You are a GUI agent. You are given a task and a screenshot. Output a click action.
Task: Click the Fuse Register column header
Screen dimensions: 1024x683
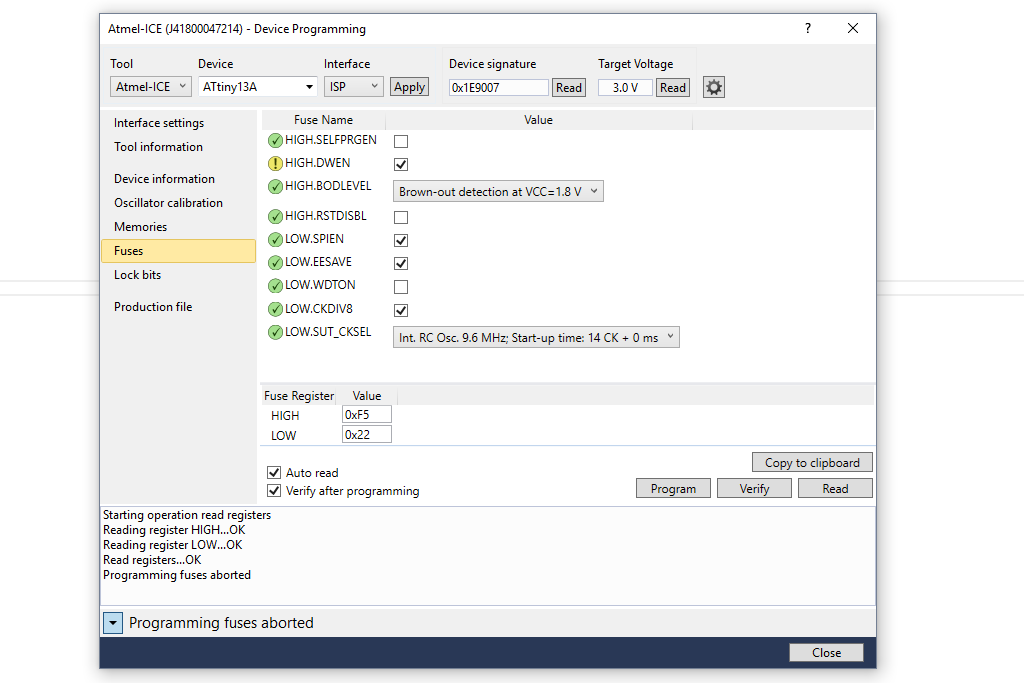(298, 396)
